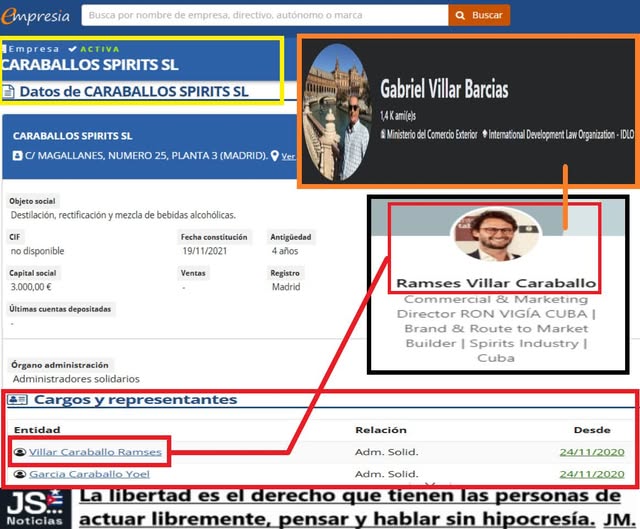The height and width of the screenshot is (529, 640).
Task: Click 'Administradores solidarios' text
Action: click(x=76, y=379)
